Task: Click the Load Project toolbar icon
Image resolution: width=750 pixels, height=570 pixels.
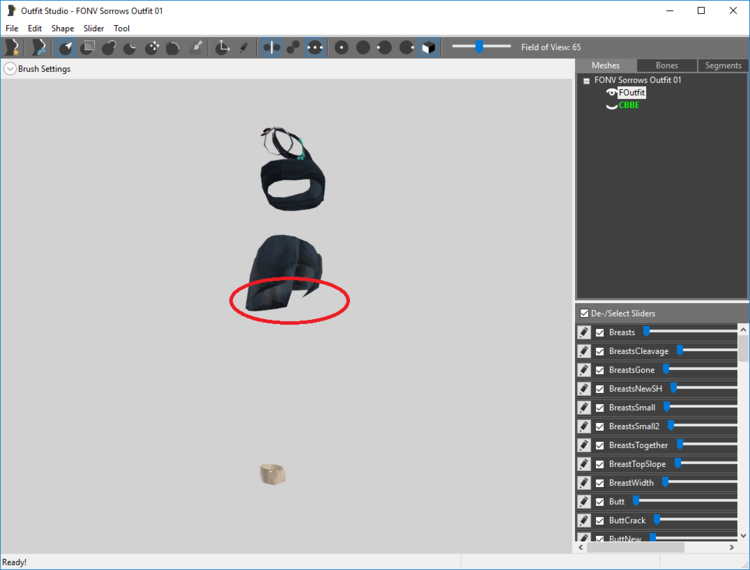Action: (38, 47)
